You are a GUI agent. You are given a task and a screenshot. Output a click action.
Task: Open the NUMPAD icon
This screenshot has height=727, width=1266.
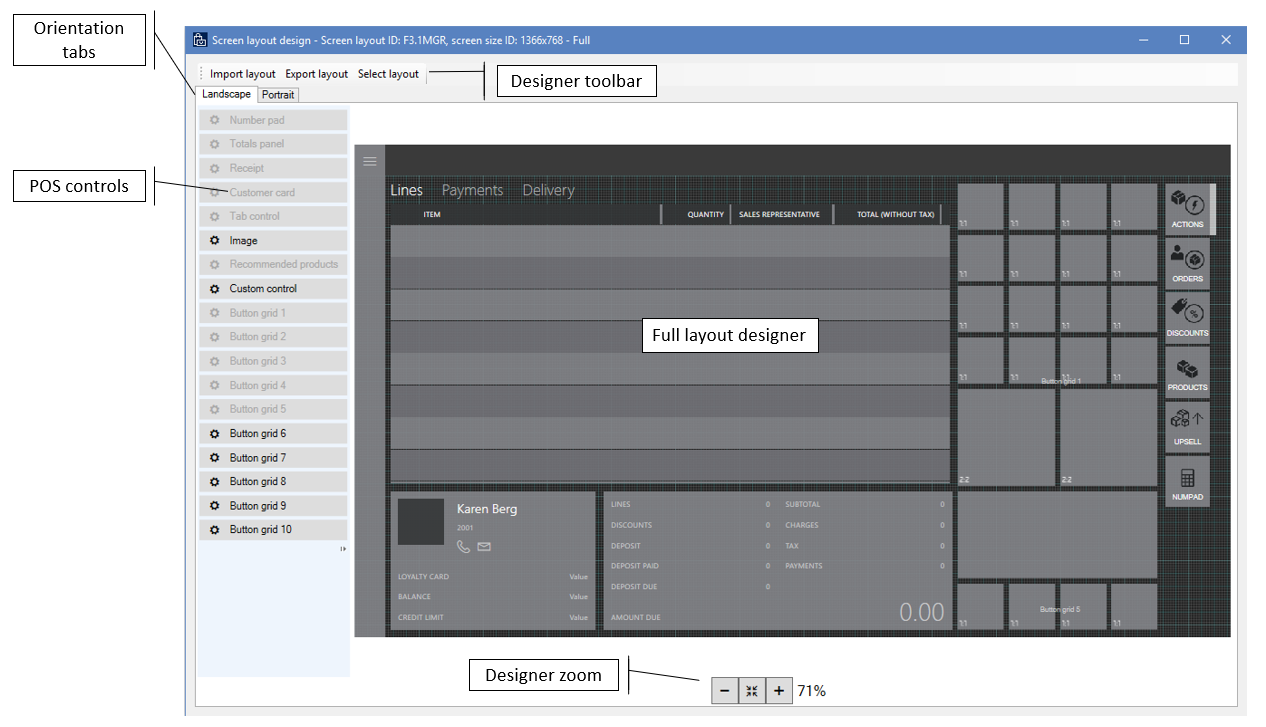click(1187, 480)
